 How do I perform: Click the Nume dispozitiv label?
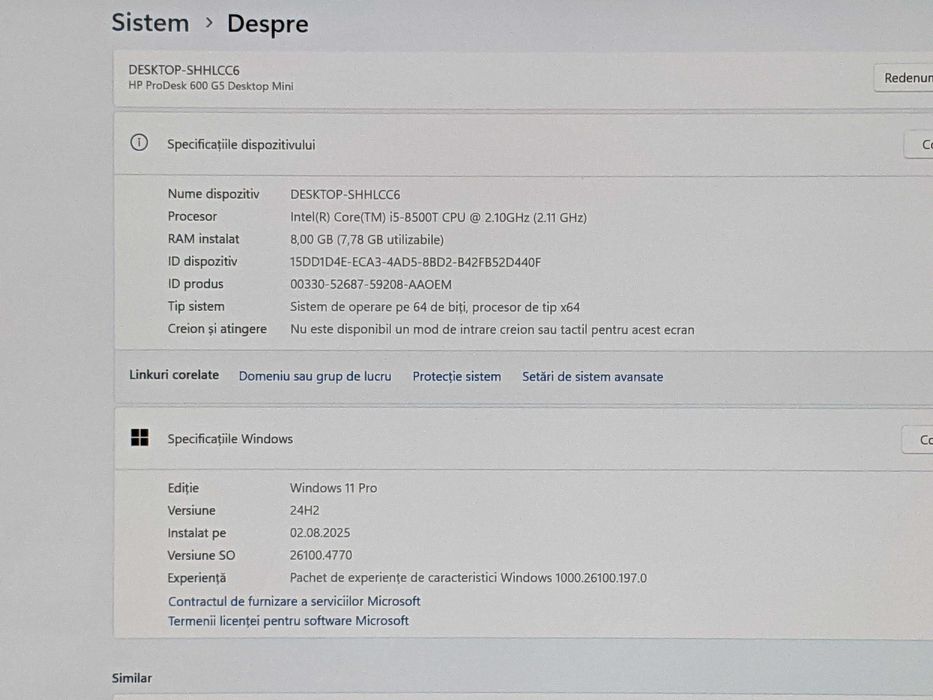click(214, 194)
